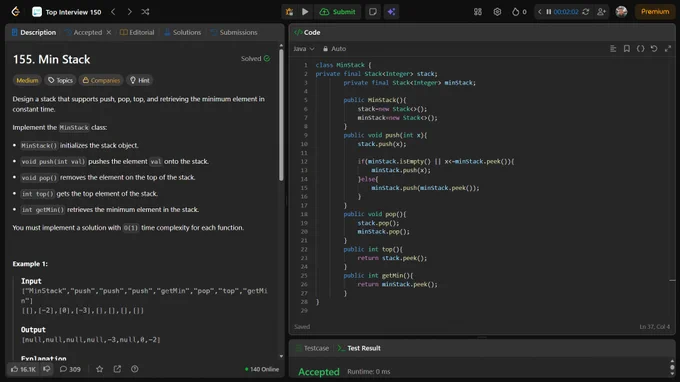
Task: Switch to the Description tab
Action: [x=34, y=33]
